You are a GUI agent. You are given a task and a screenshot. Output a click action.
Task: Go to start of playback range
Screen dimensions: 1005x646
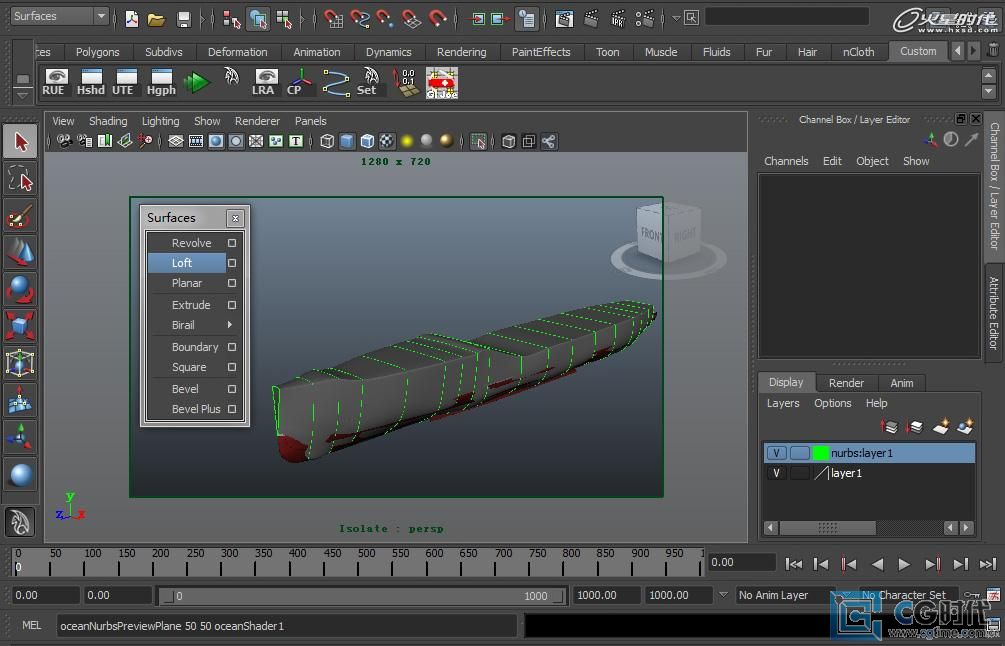(x=793, y=564)
